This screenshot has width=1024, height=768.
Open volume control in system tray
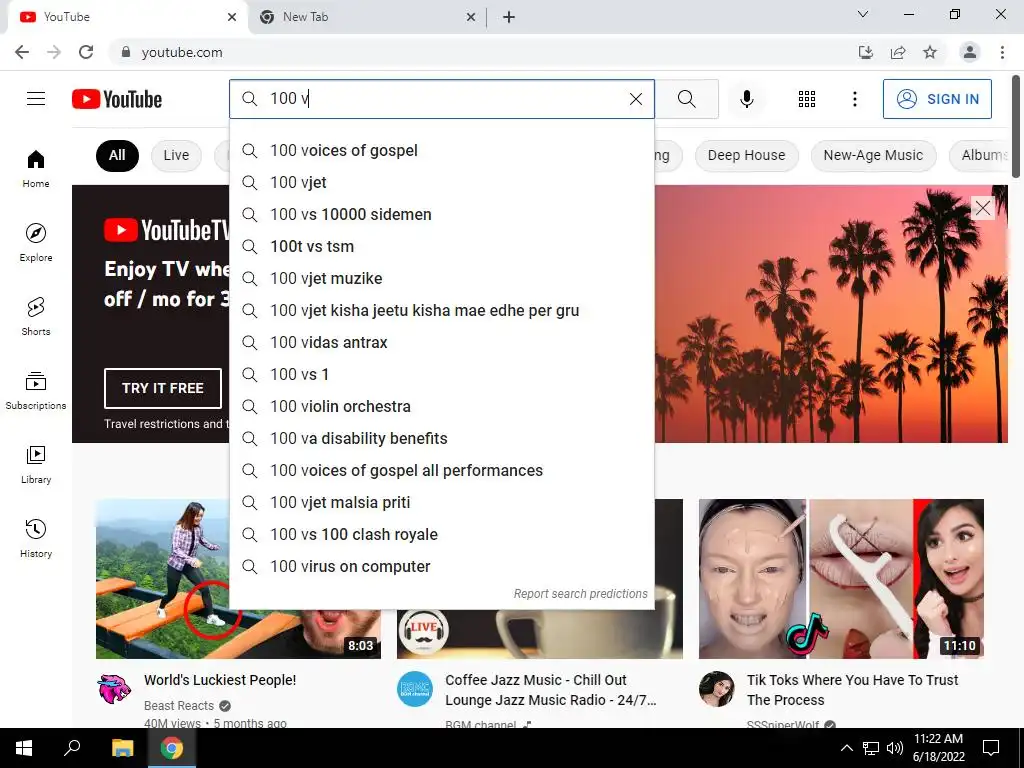pos(895,748)
